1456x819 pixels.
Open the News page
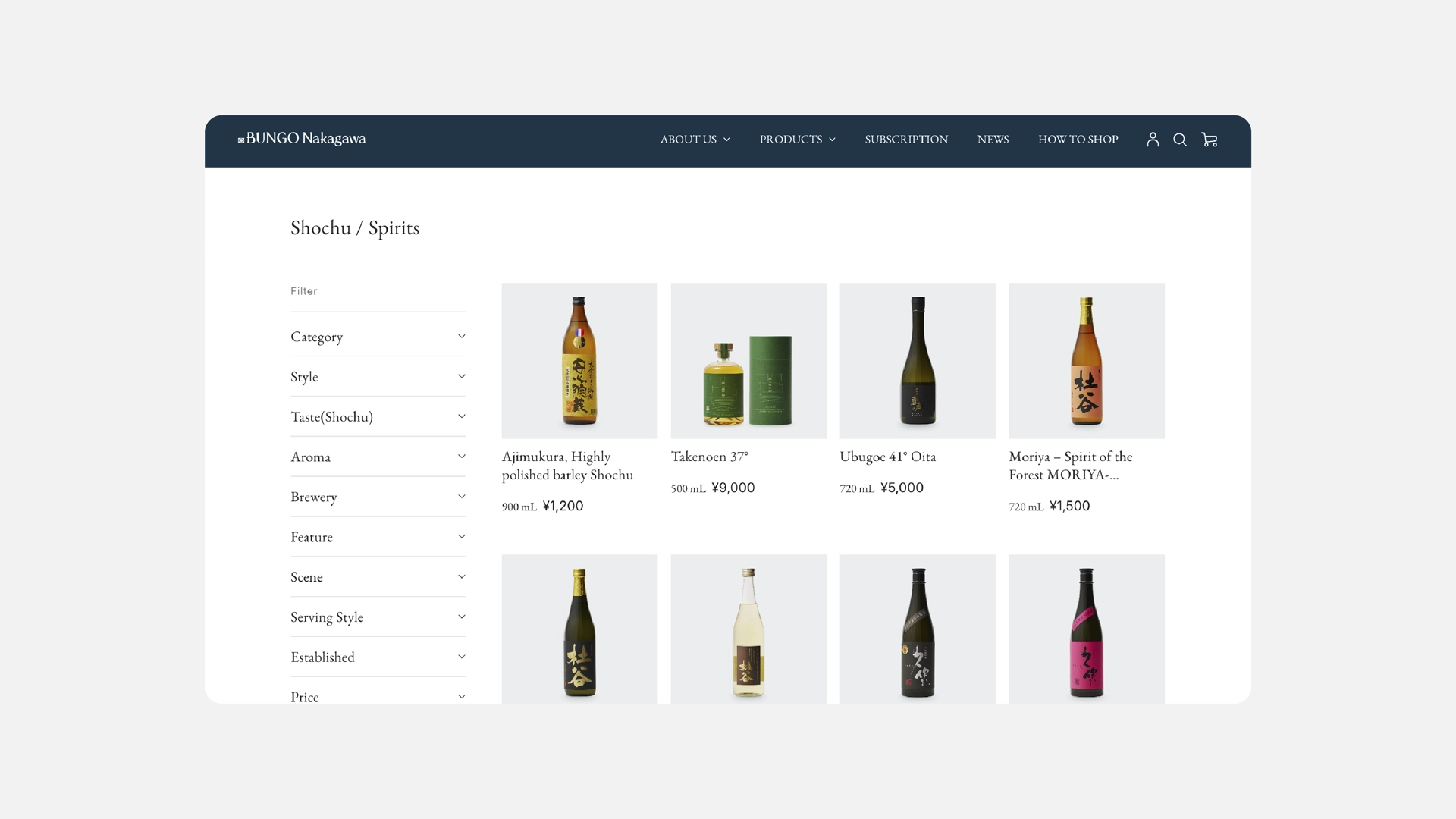[993, 140]
